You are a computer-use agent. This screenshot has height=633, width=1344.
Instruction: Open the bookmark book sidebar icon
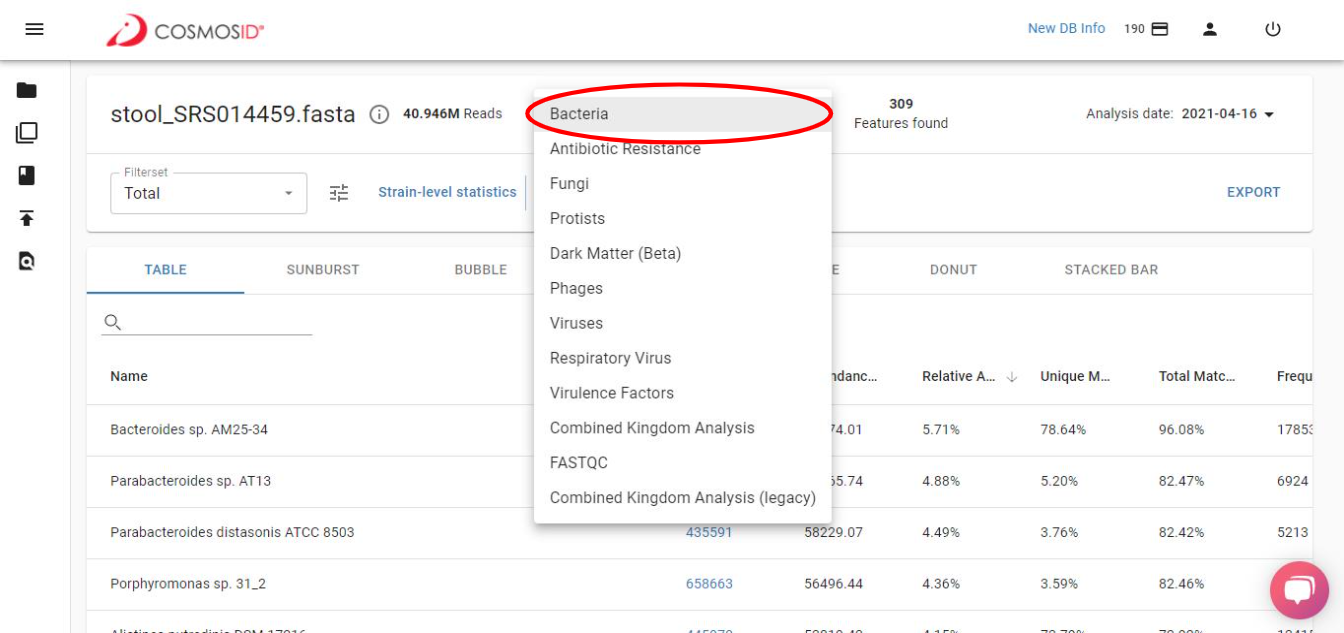[27, 175]
